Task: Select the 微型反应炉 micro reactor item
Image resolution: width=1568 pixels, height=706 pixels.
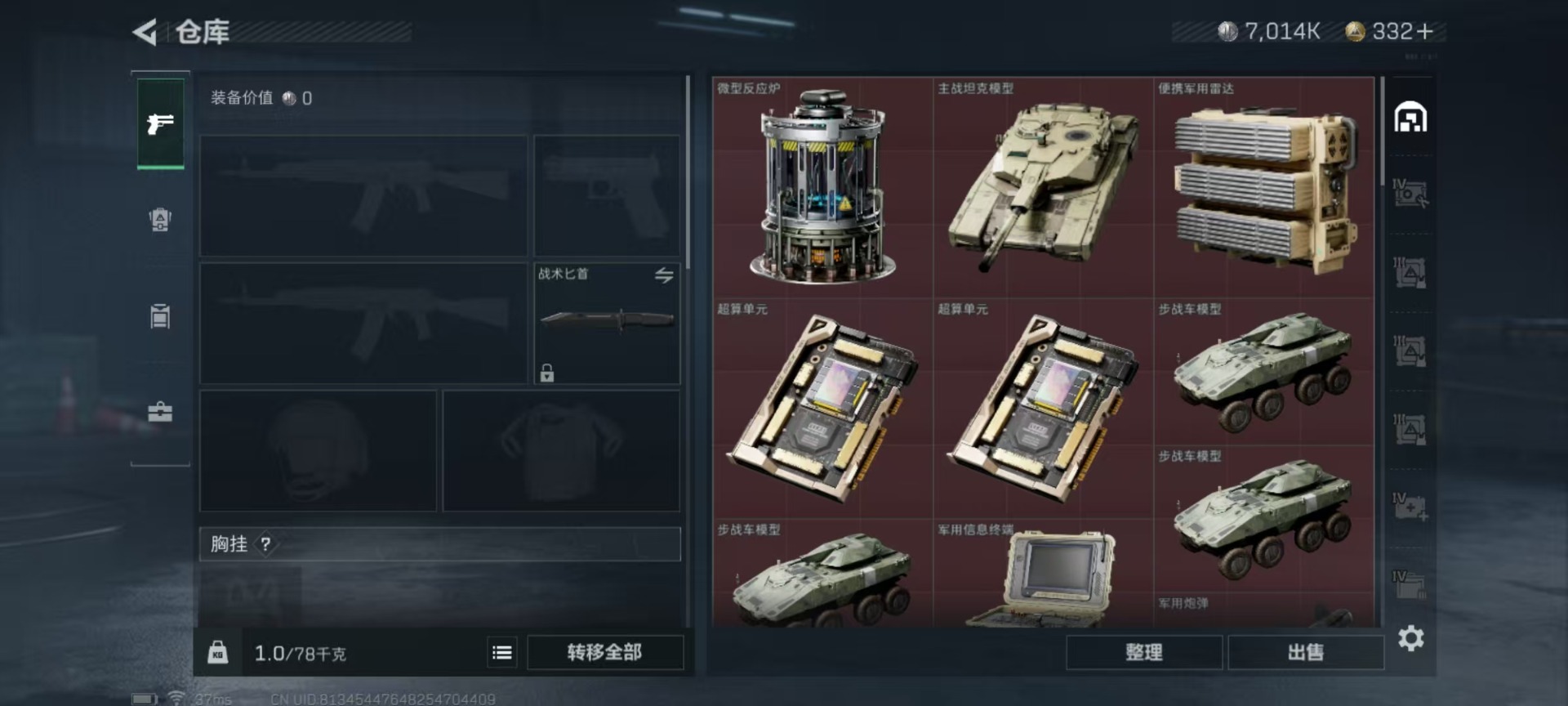Action: point(822,187)
